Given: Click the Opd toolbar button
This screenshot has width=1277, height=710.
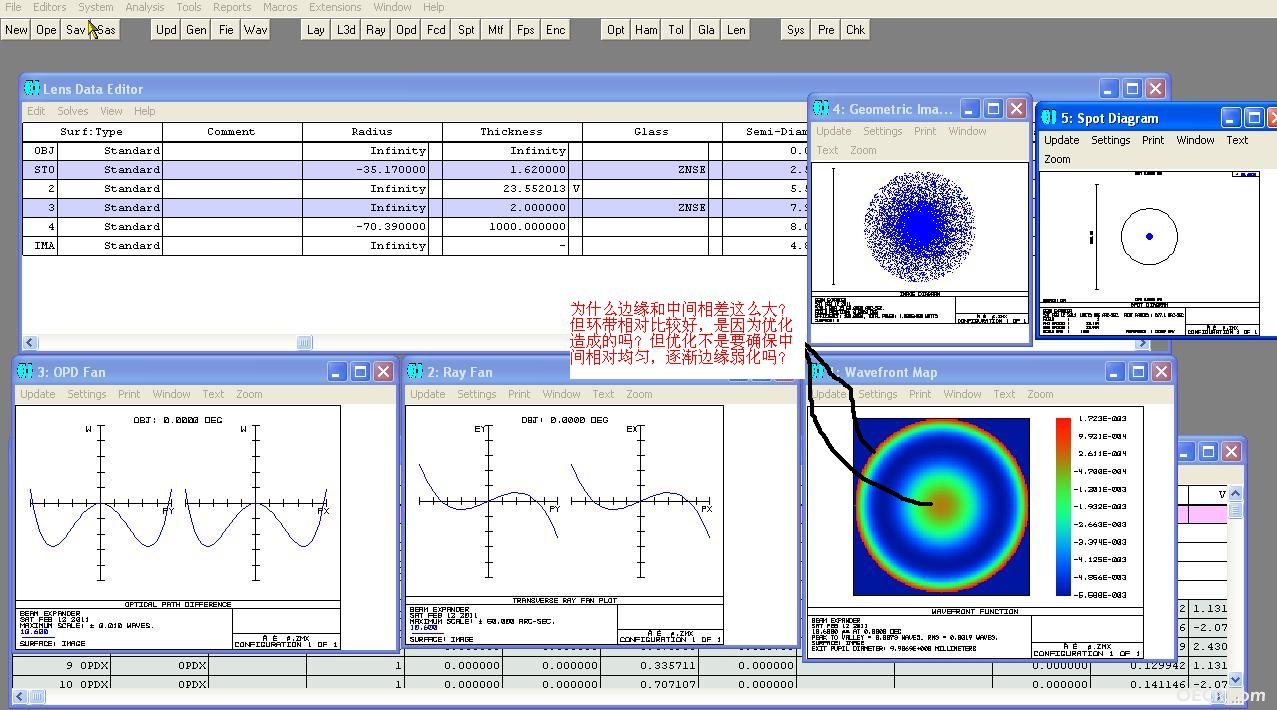Looking at the screenshot, I should (x=406, y=30).
